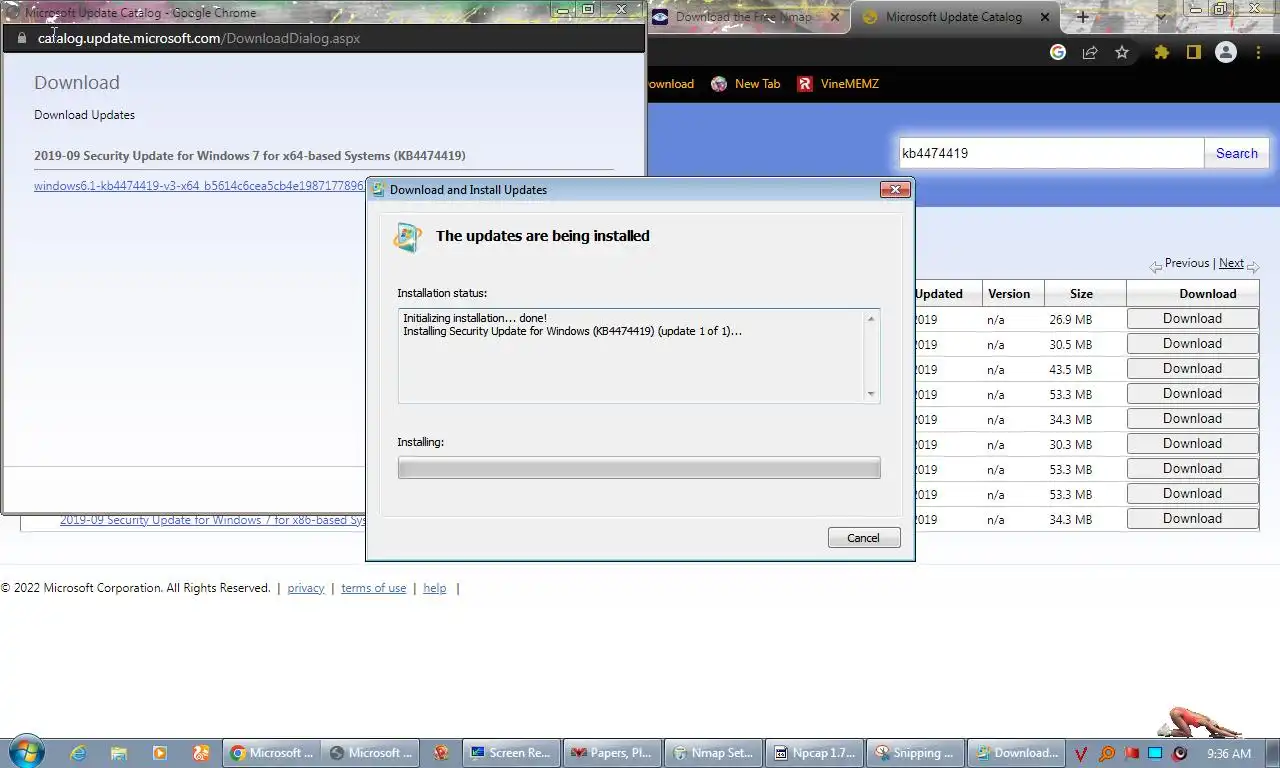
Task: Download the 30.5 MB update
Action: 1192,344
